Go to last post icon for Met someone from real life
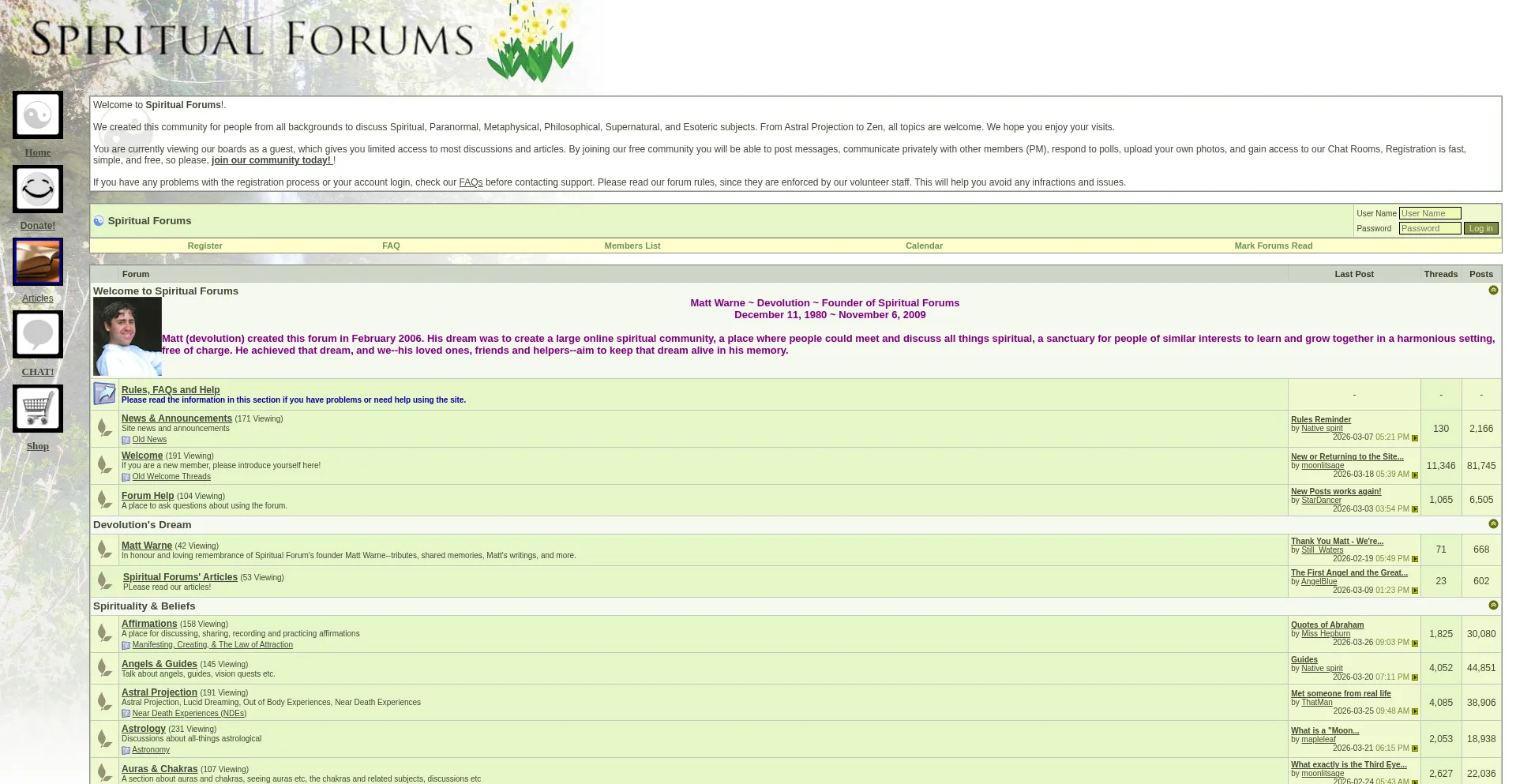1516x784 pixels. tap(1415, 712)
